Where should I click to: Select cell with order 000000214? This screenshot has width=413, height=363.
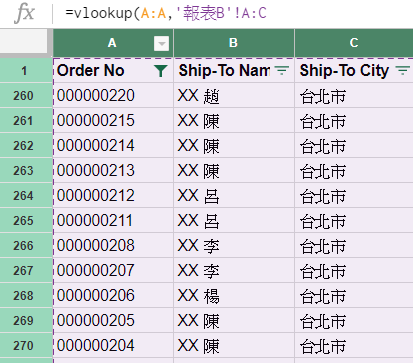[113, 145]
